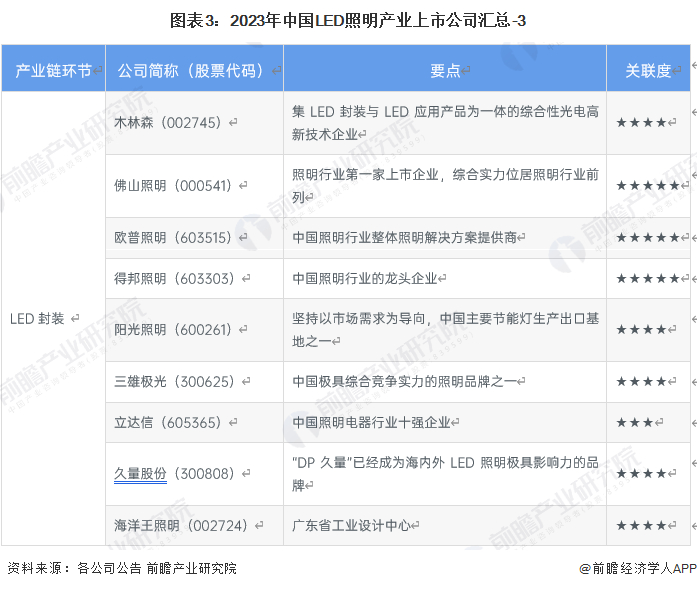Image resolution: width=697 pixels, height=589 pixels.
Task: Click the source note '资料来源：各公司公告 前瞻产业研究院'
Action: pos(122,568)
